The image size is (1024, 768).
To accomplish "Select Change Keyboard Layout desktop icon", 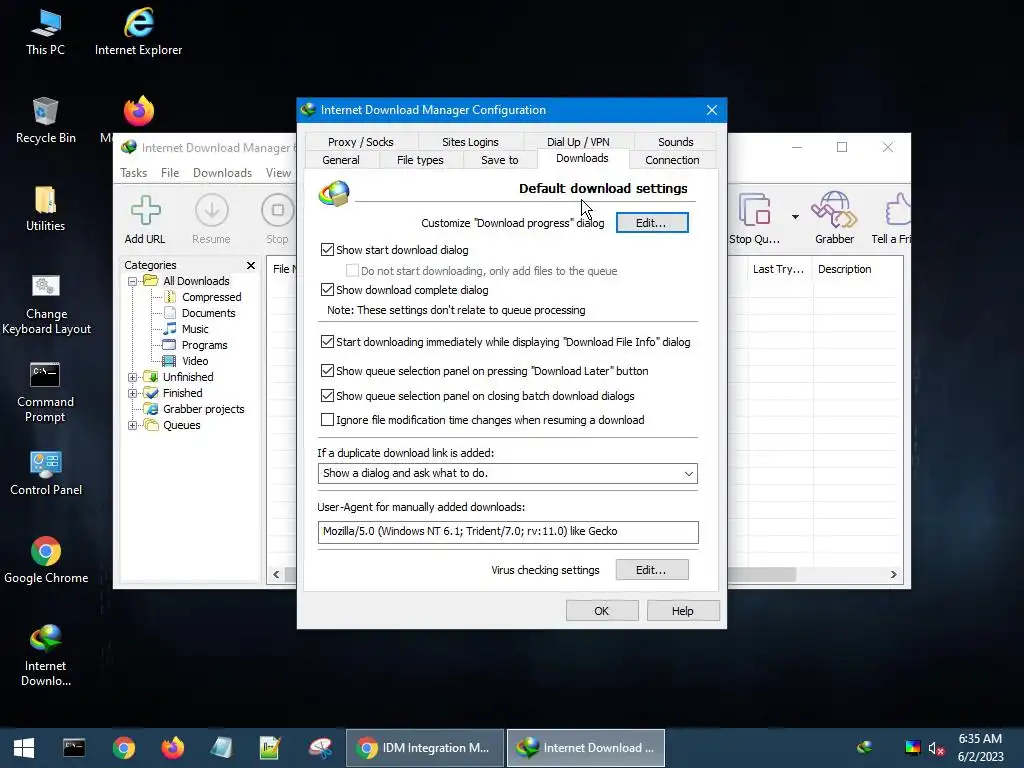I will [x=46, y=305].
